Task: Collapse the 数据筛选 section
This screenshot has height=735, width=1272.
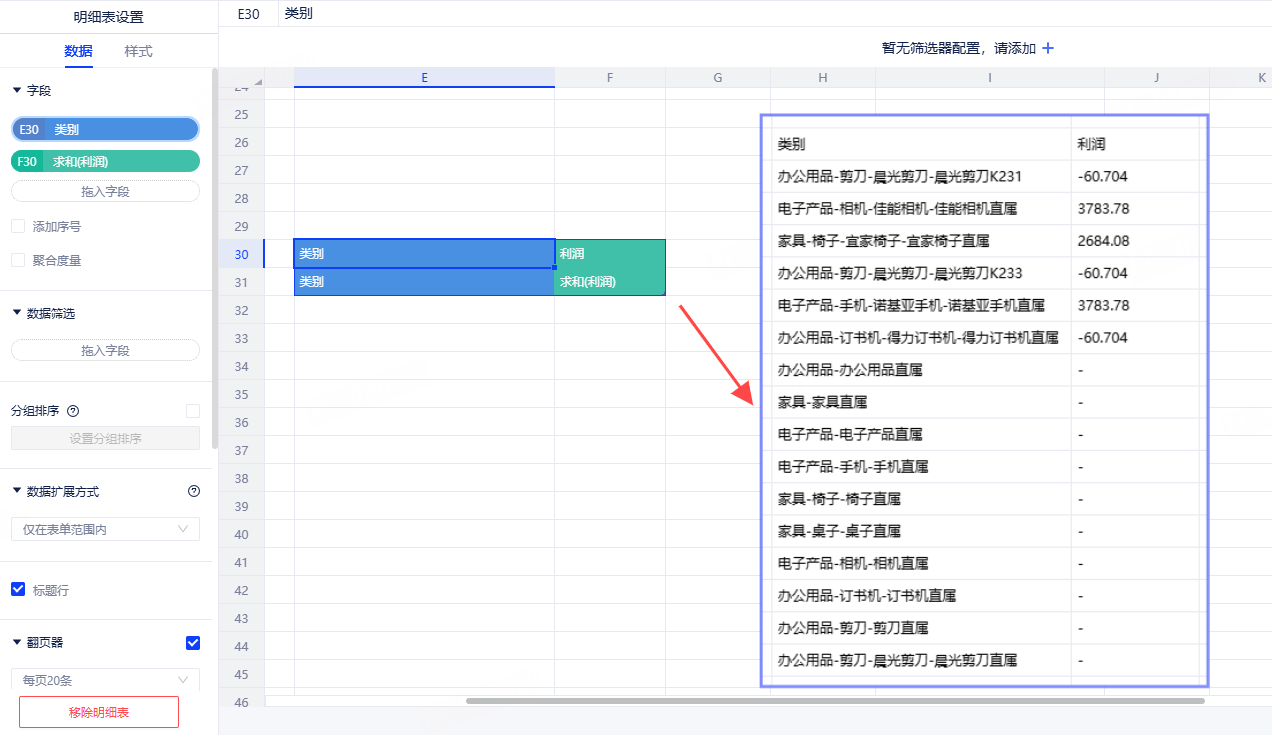Action: click(17, 313)
